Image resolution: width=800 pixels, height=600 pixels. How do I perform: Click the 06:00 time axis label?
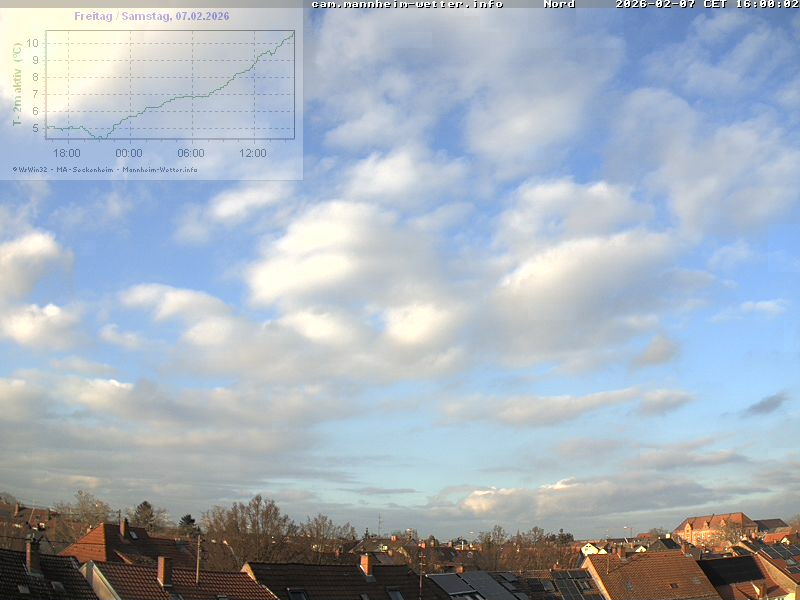[x=190, y=153]
